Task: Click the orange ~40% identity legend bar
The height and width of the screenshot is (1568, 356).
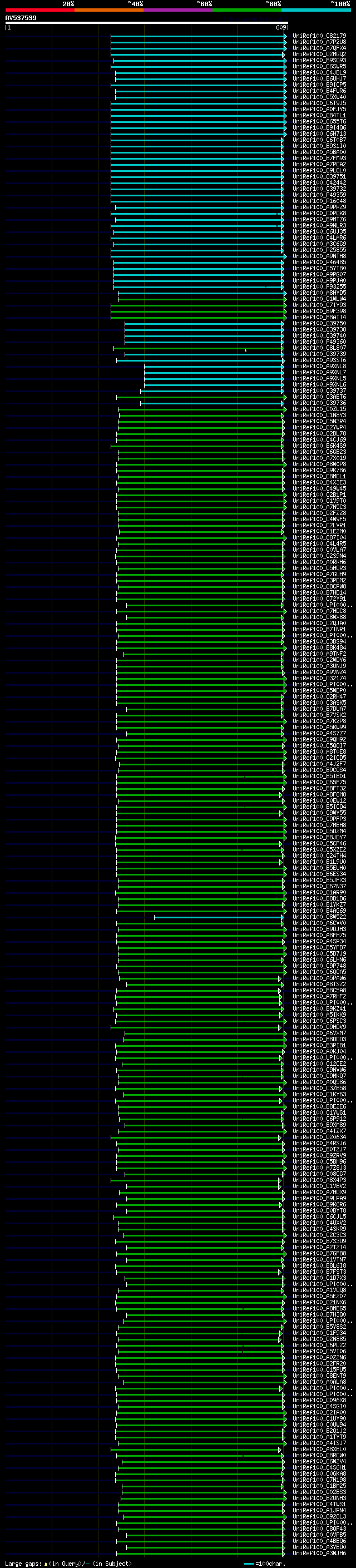Action: click(109, 11)
